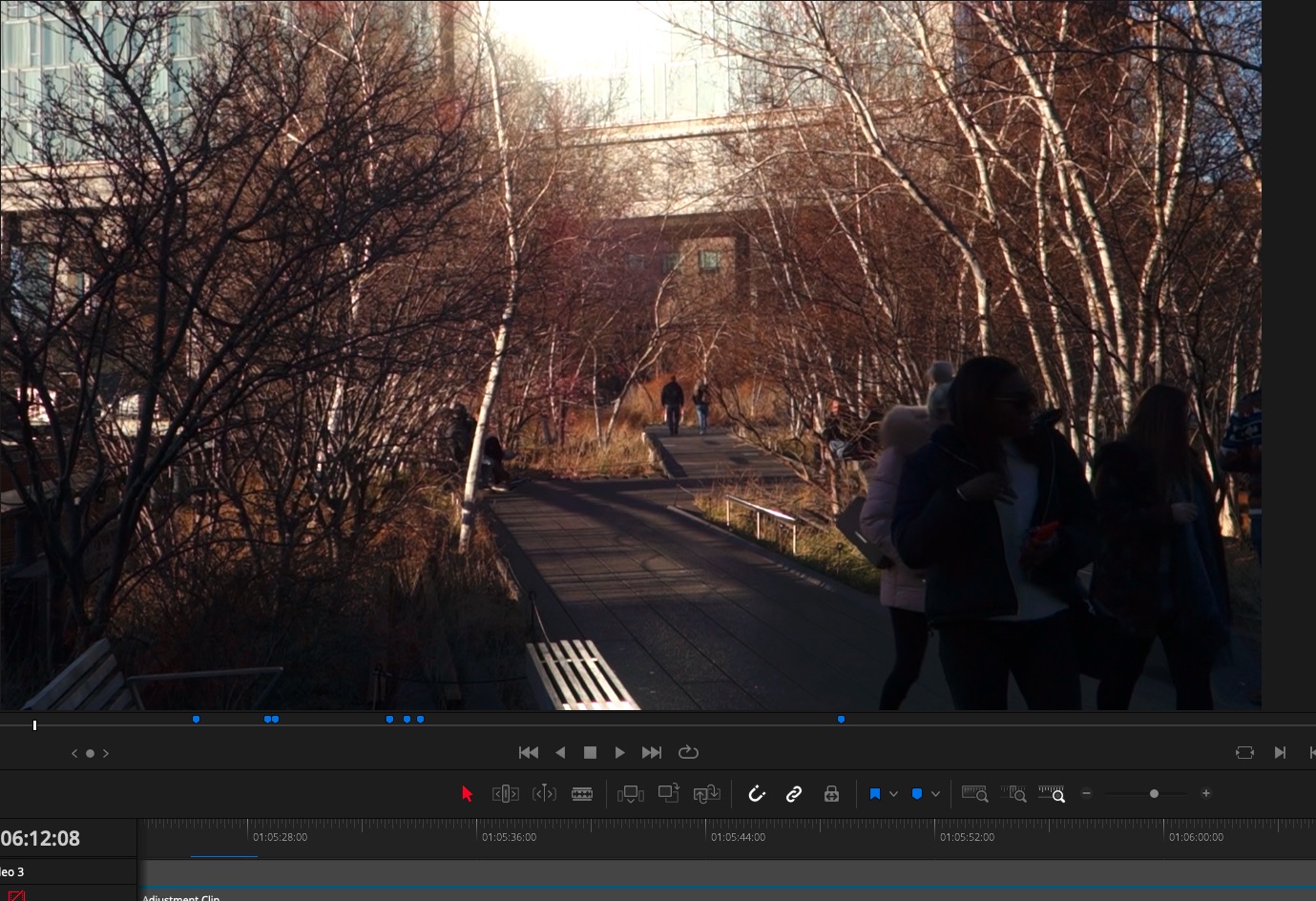Screen dimensions: 1316x901
Task: Add a blue marker to timeline
Action: (917, 794)
